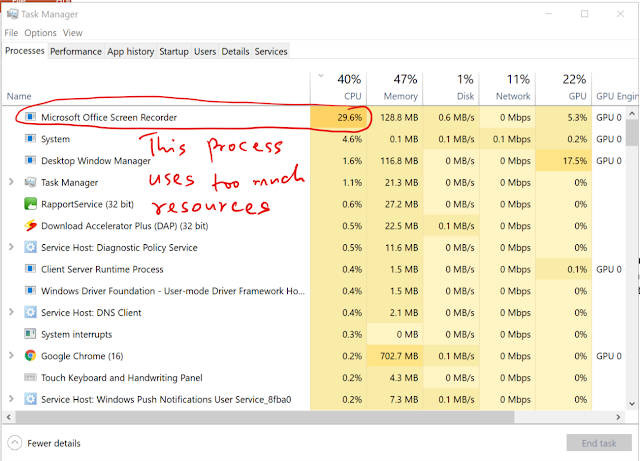Click the Microsoft Office Screen Recorder process icon
The height and width of the screenshot is (461, 640).
pyautogui.click(x=30, y=117)
